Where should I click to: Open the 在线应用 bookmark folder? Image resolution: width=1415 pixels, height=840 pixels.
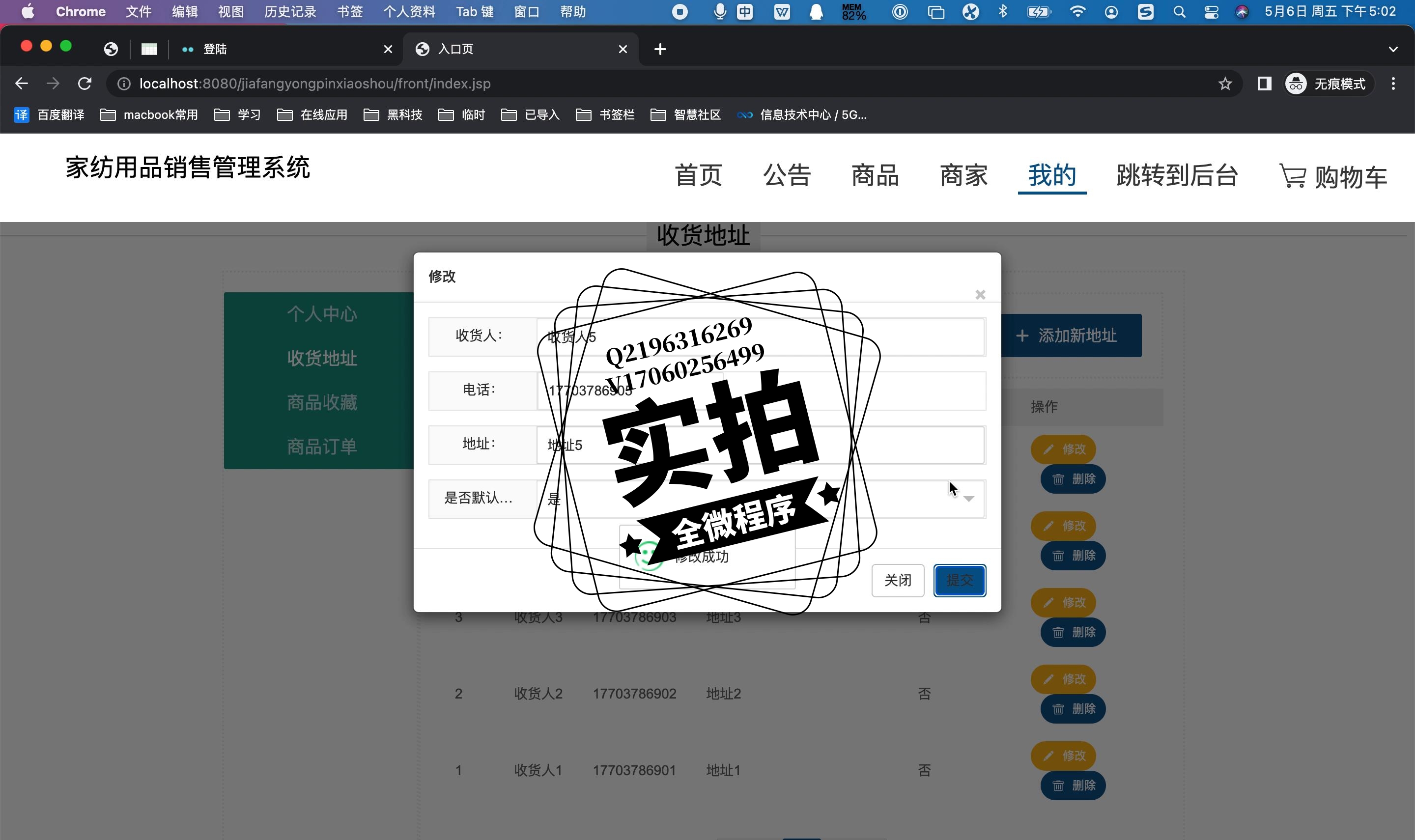[x=312, y=115]
